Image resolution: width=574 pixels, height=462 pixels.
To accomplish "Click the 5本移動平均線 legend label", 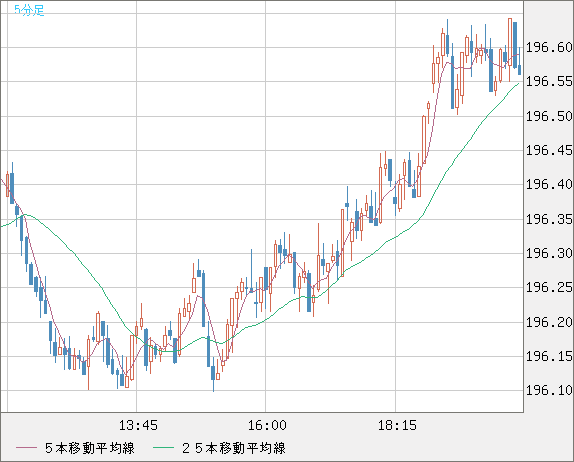I will point(90,448).
